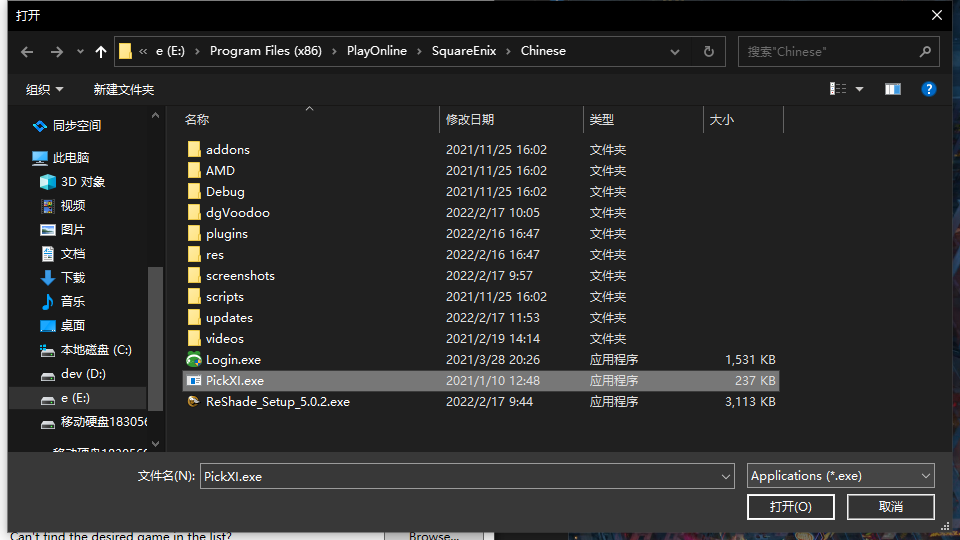Select the Login.exe application icon
960x540 pixels.
[x=194, y=360]
